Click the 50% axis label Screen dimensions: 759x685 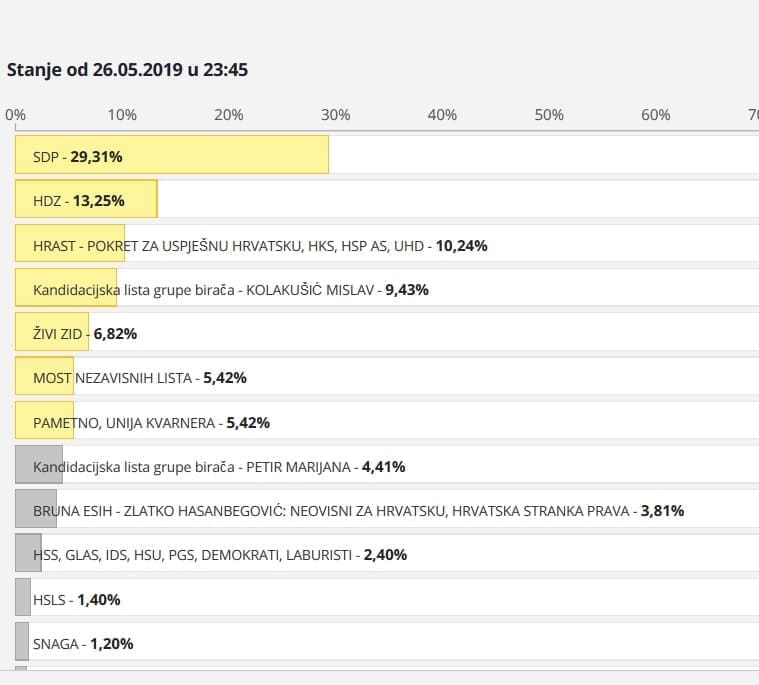coord(549,114)
